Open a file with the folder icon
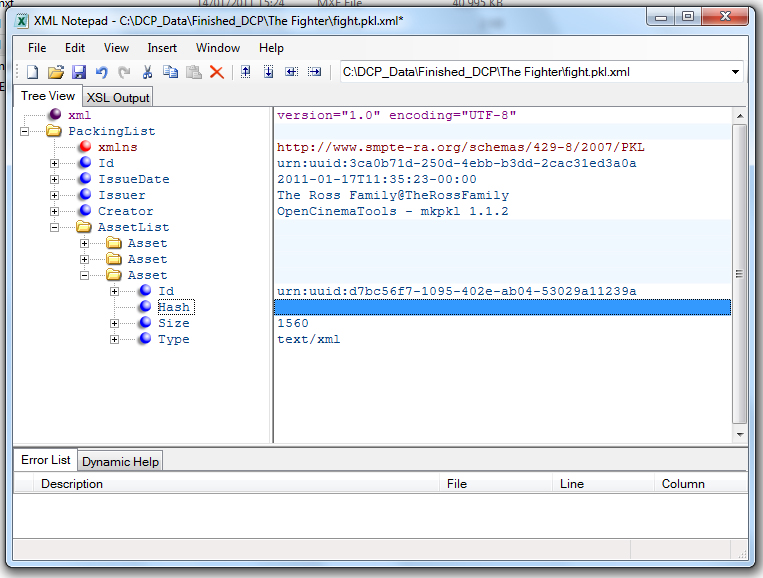The image size is (763, 578). click(x=56, y=72)
